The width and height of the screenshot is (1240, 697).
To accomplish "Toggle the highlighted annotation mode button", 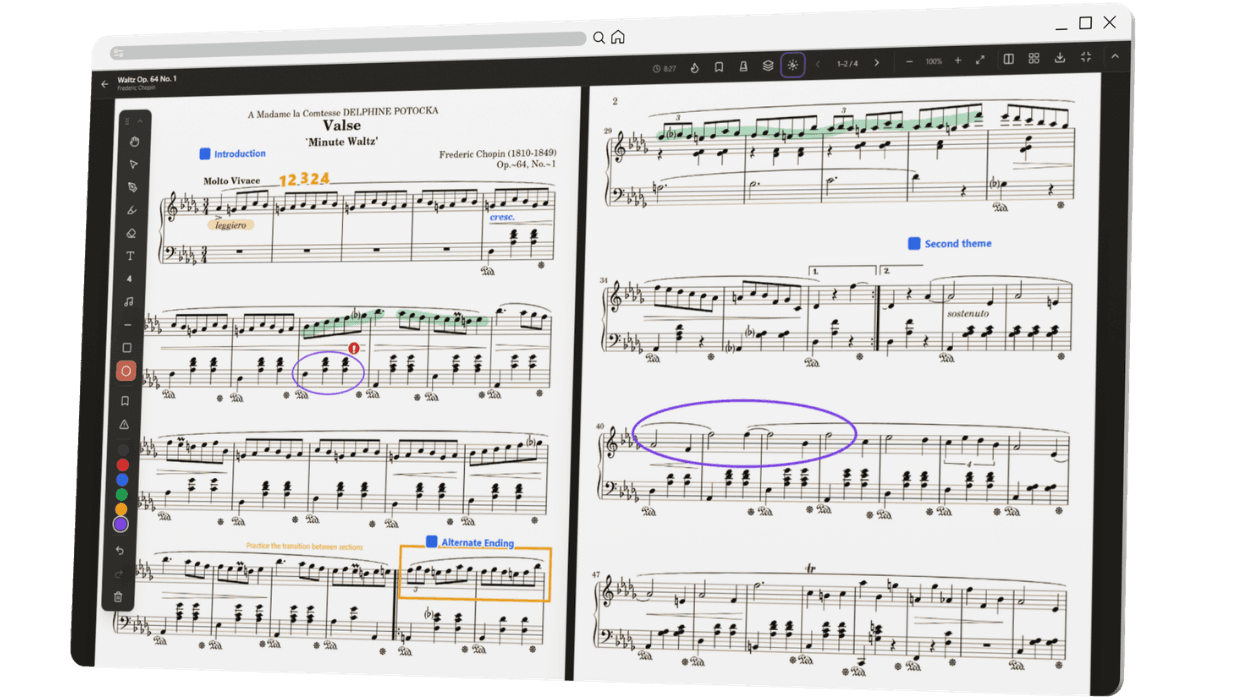I will (793, 65).
